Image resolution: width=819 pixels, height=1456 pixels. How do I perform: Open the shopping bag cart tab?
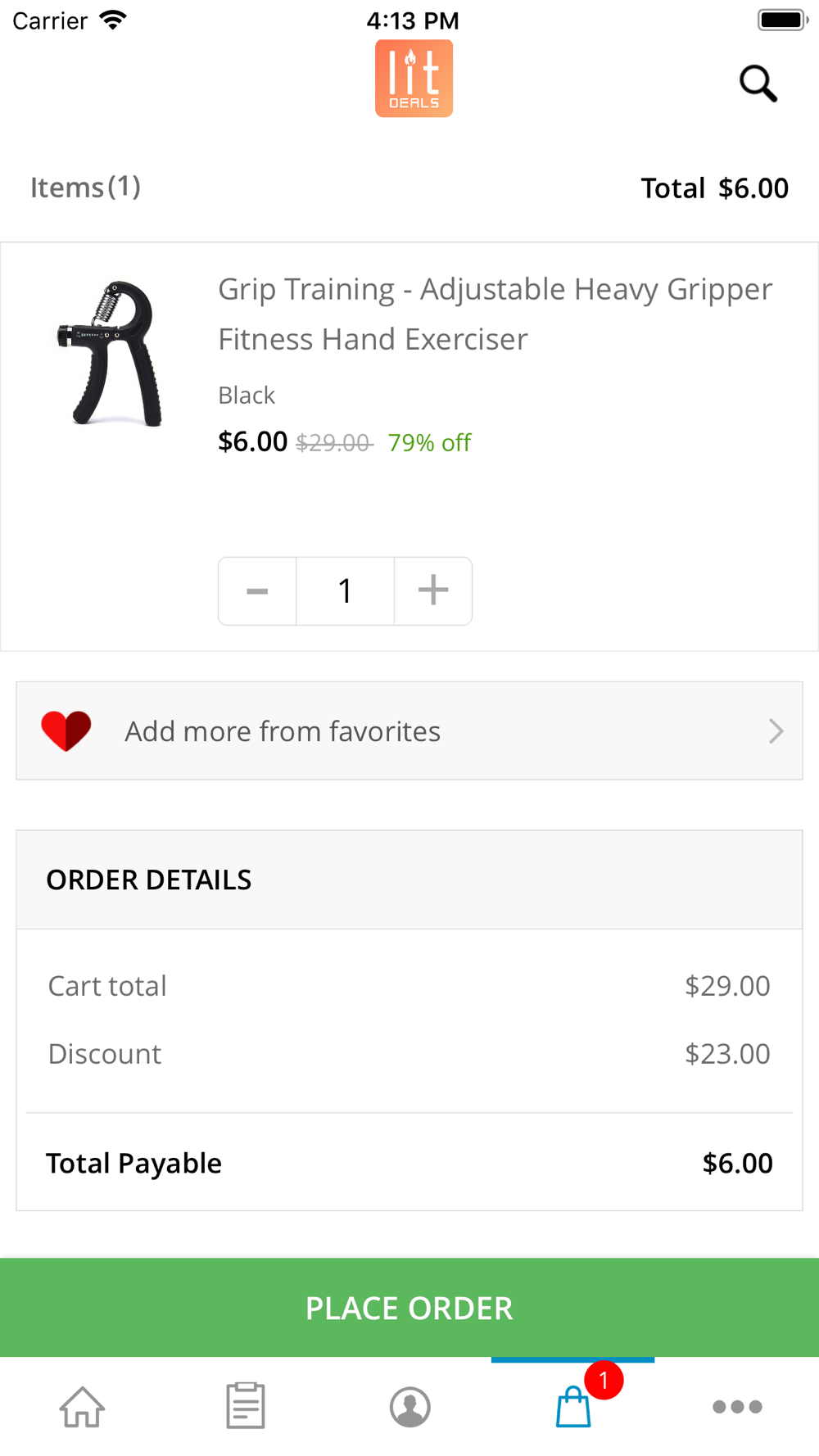point(573,1407)
